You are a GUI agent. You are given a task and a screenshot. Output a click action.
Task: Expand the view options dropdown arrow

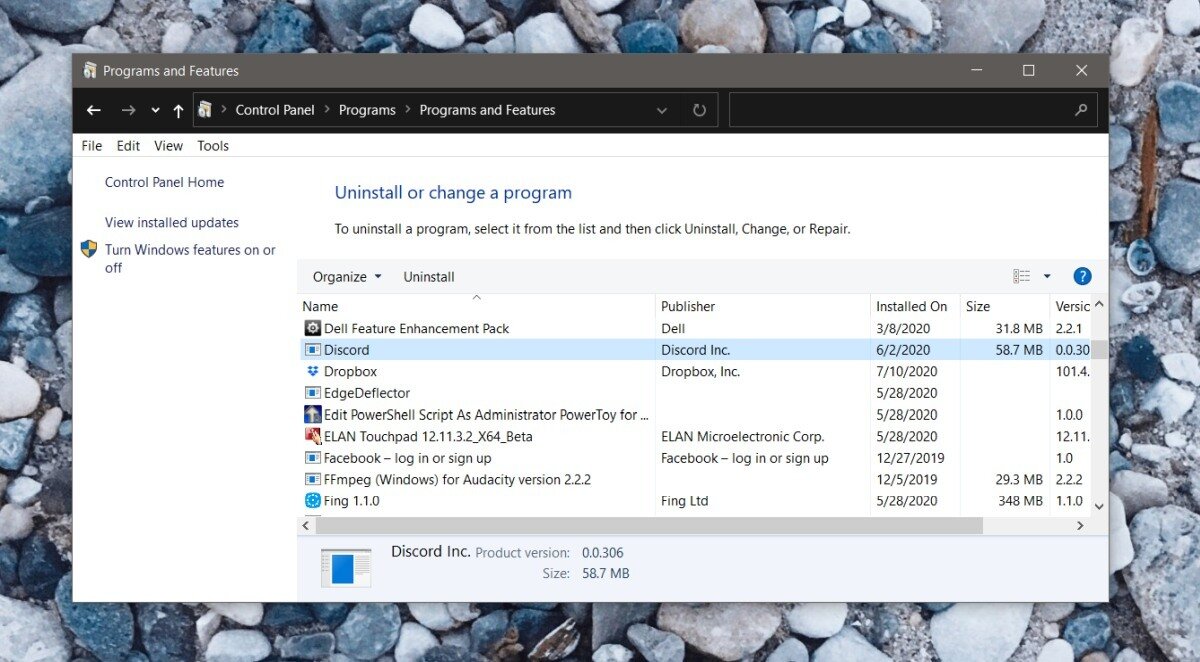[x=1047, y=277]
